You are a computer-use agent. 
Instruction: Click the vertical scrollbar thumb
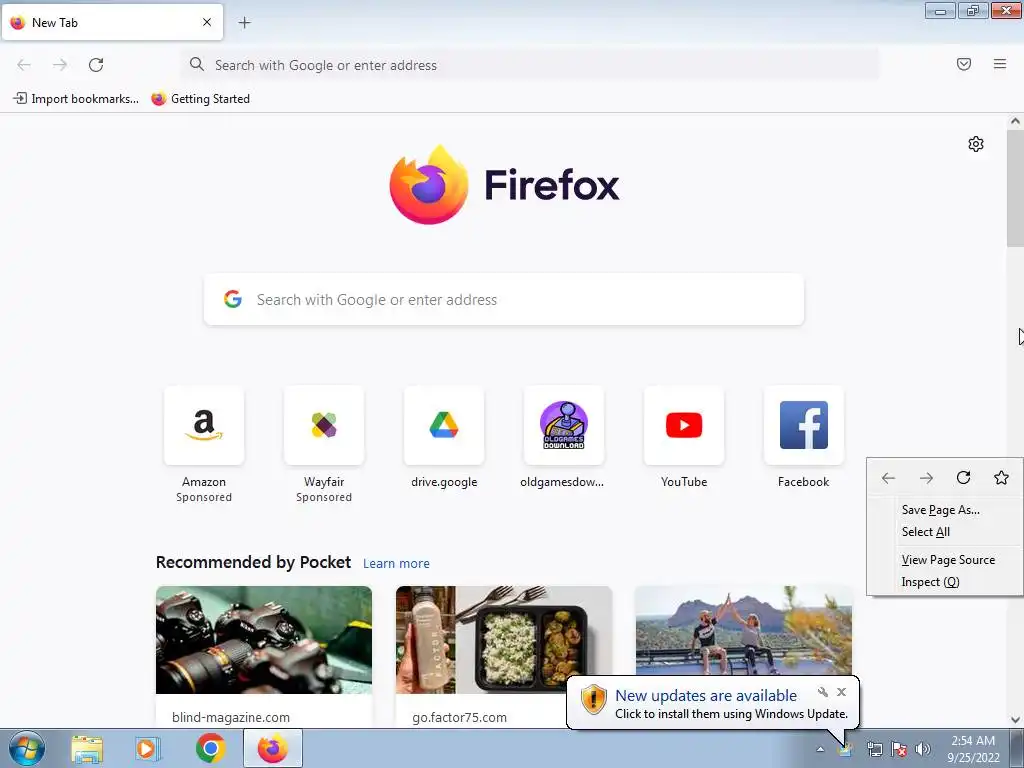click(x=1015, y=188)
